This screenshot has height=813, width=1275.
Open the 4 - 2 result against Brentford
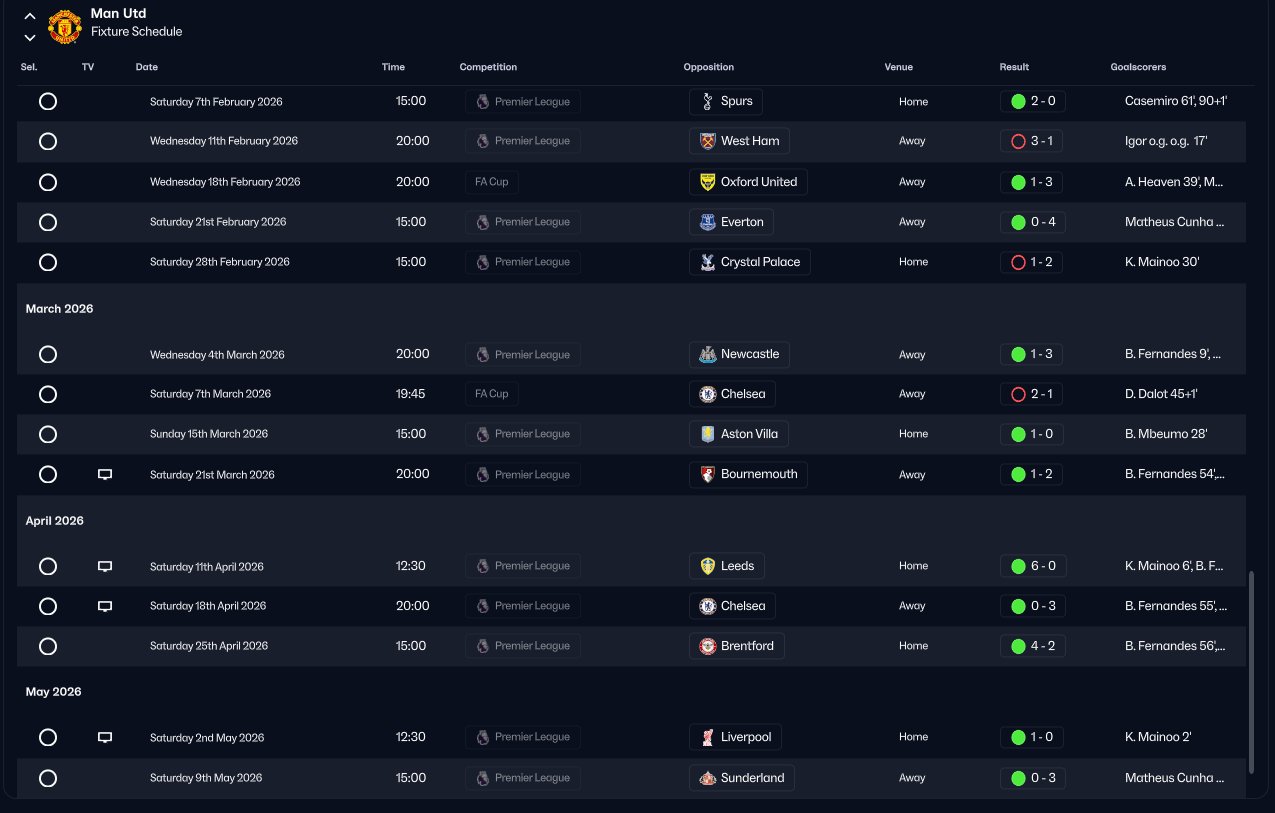[x=1032, y=646]
